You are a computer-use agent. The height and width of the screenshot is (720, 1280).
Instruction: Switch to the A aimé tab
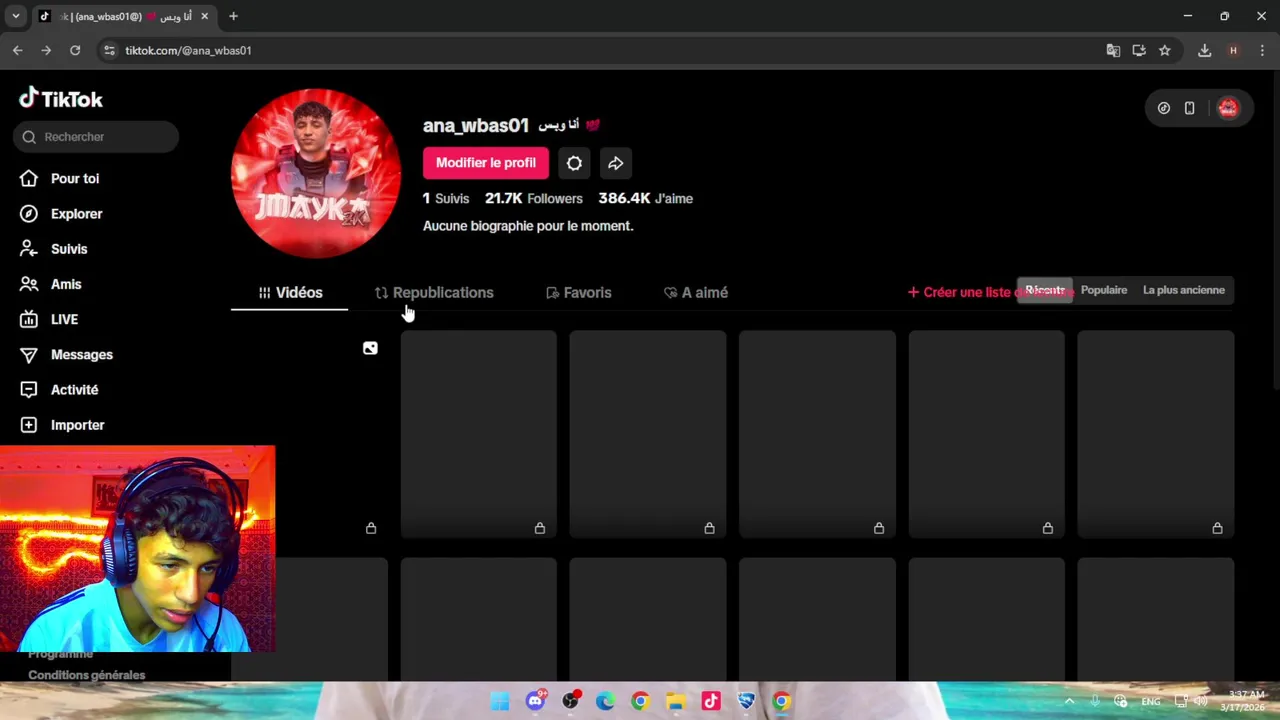[696, 293]
